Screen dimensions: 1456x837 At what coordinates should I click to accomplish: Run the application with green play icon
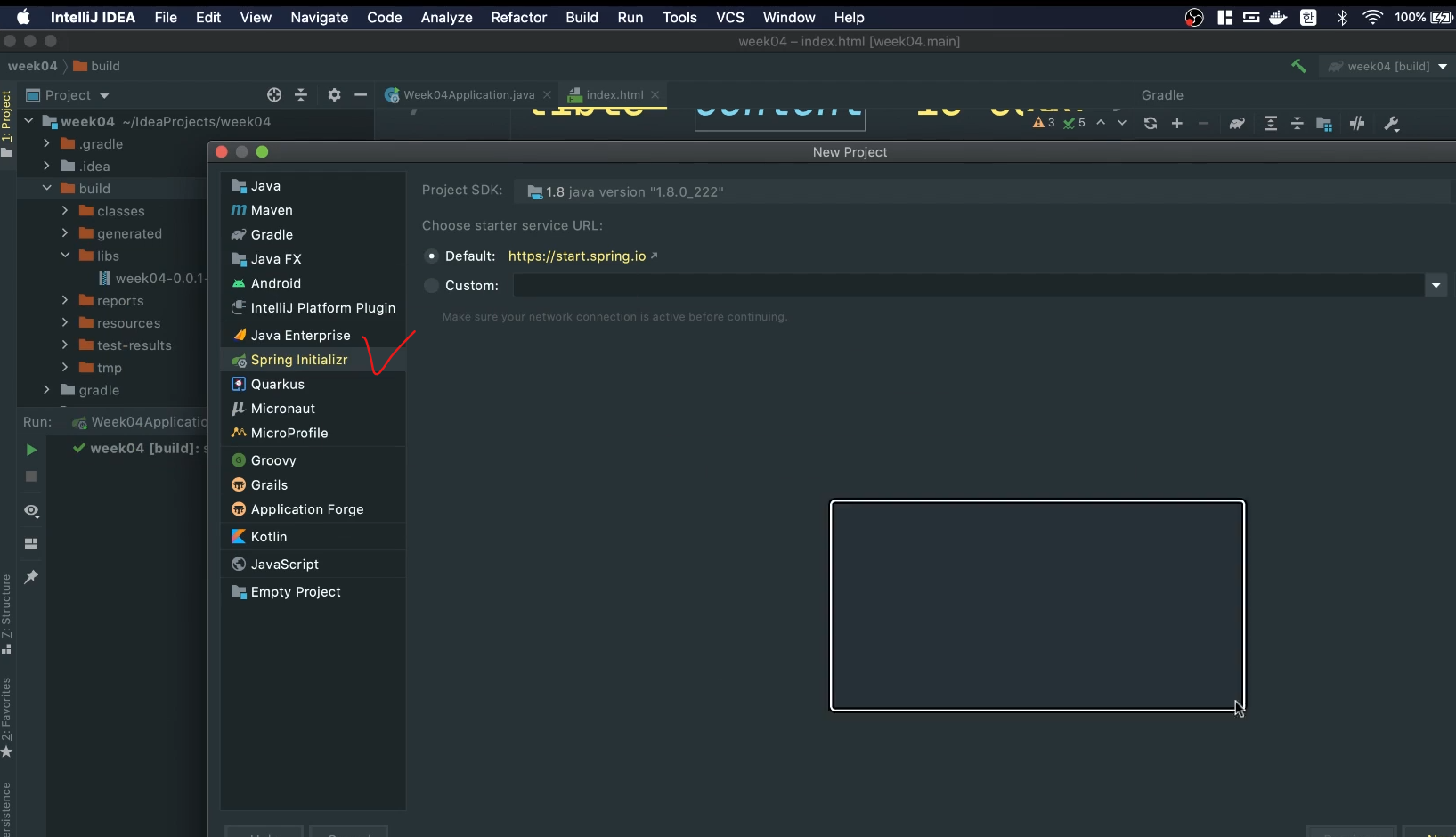pos(31,450)
